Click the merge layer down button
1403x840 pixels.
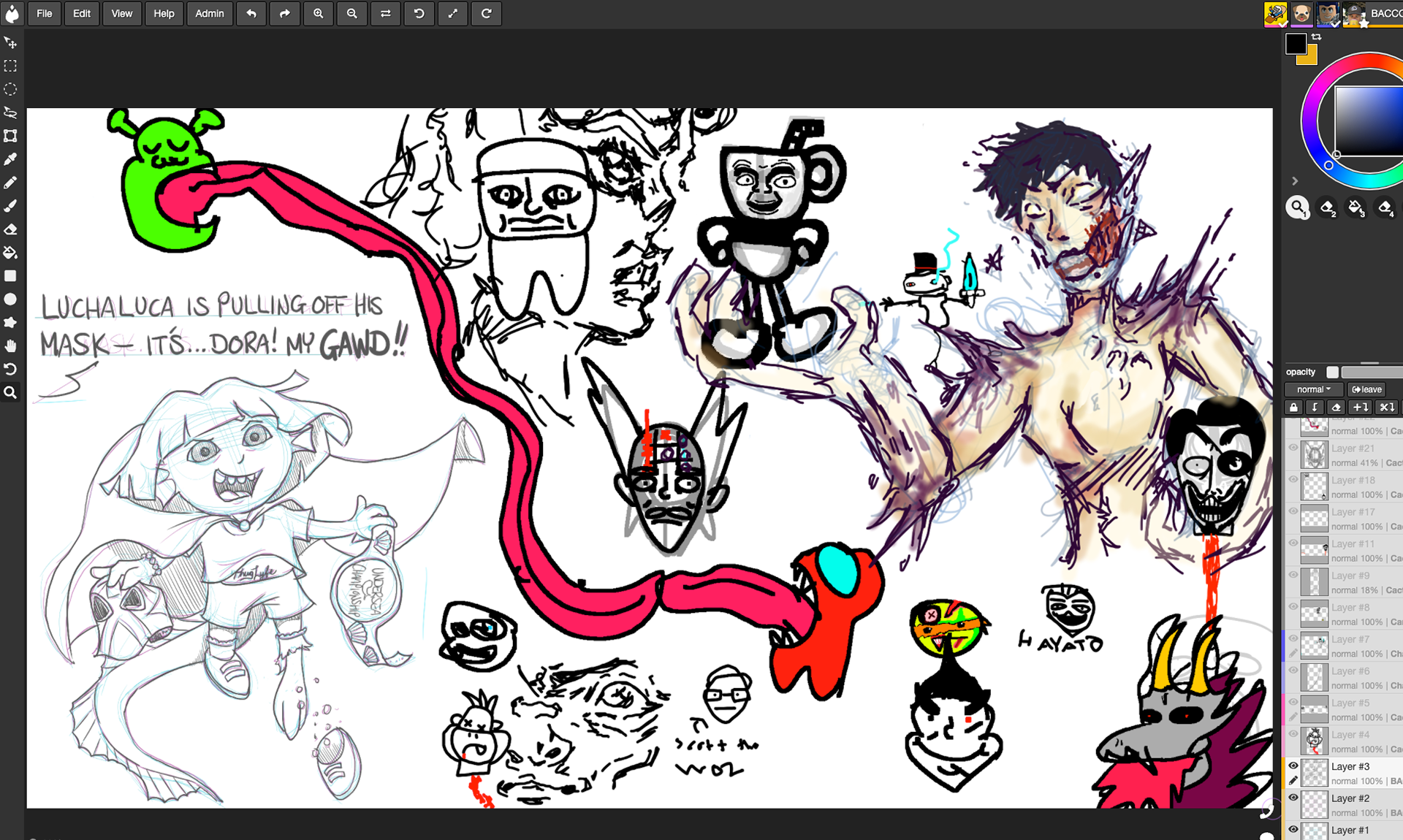[1386, 408]
